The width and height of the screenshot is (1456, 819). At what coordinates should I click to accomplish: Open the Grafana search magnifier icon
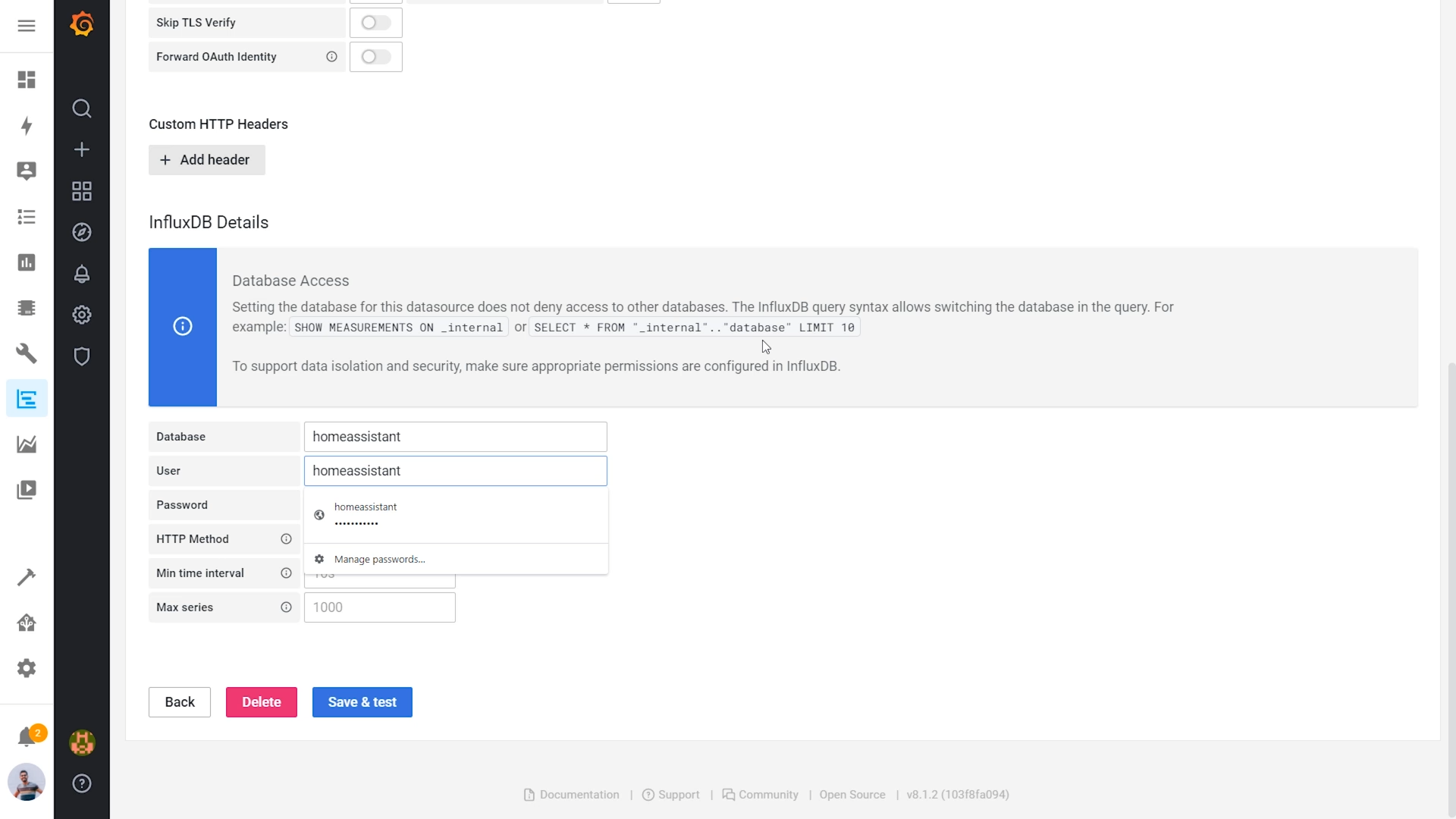pyautogui.click(x=82, y=108)
